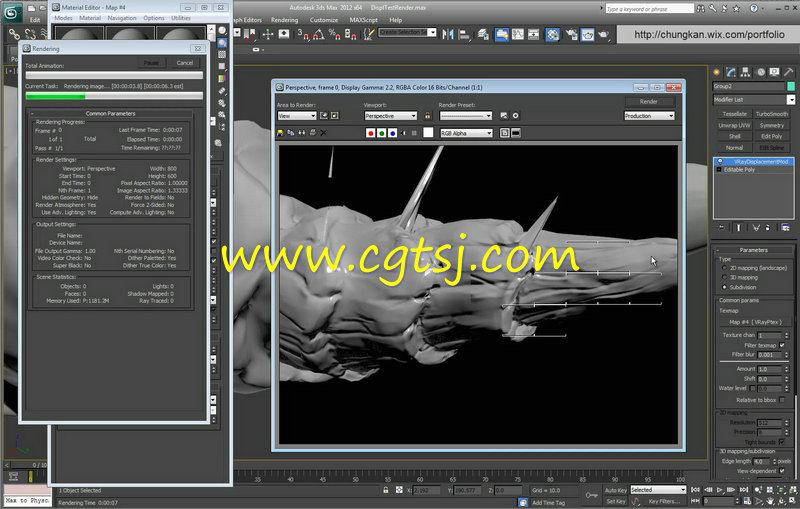Toggle View-dependent checkbox
The image size is (800, 509).
(782, 471)
